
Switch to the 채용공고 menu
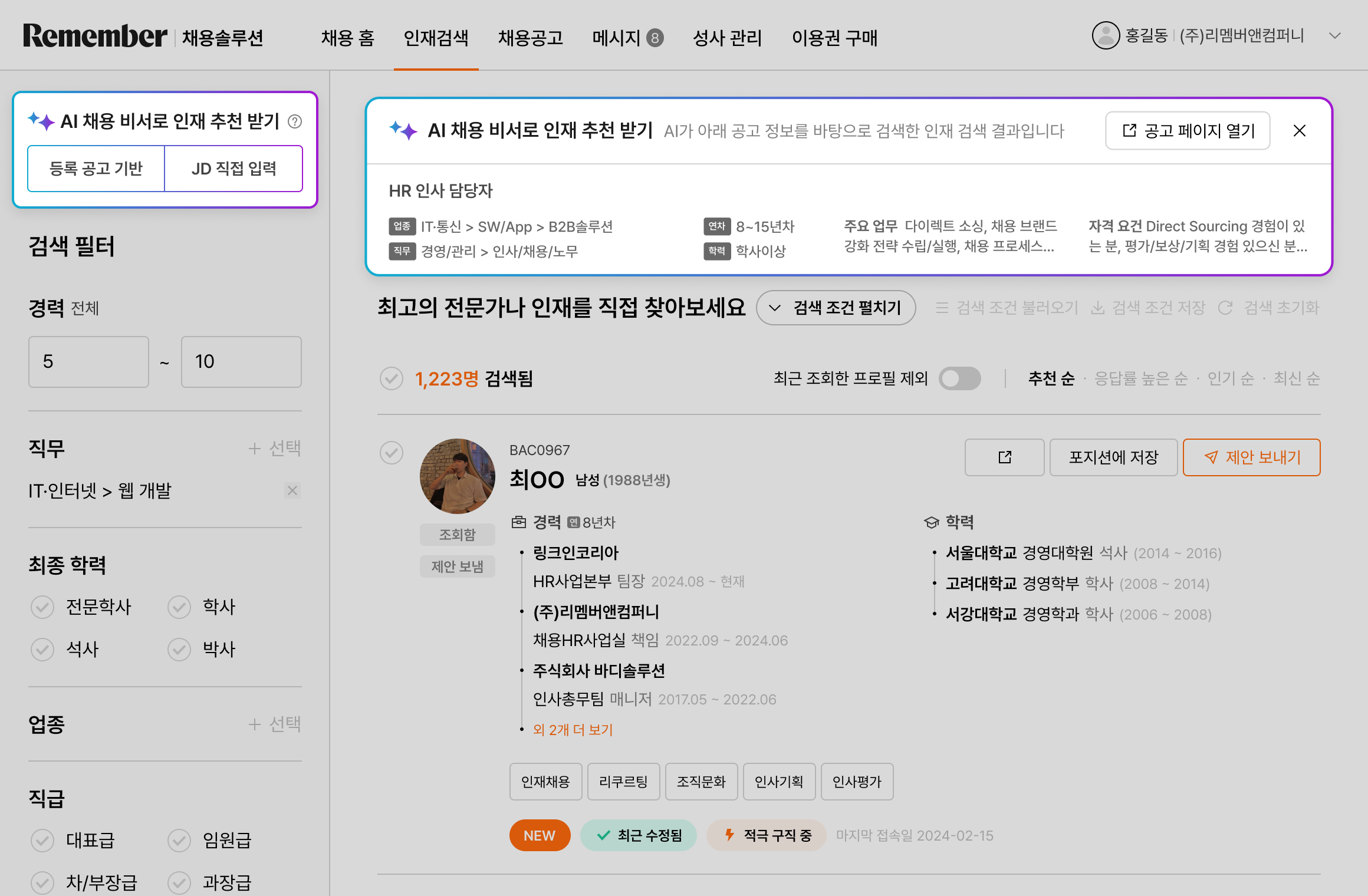(x=530, y=38)
